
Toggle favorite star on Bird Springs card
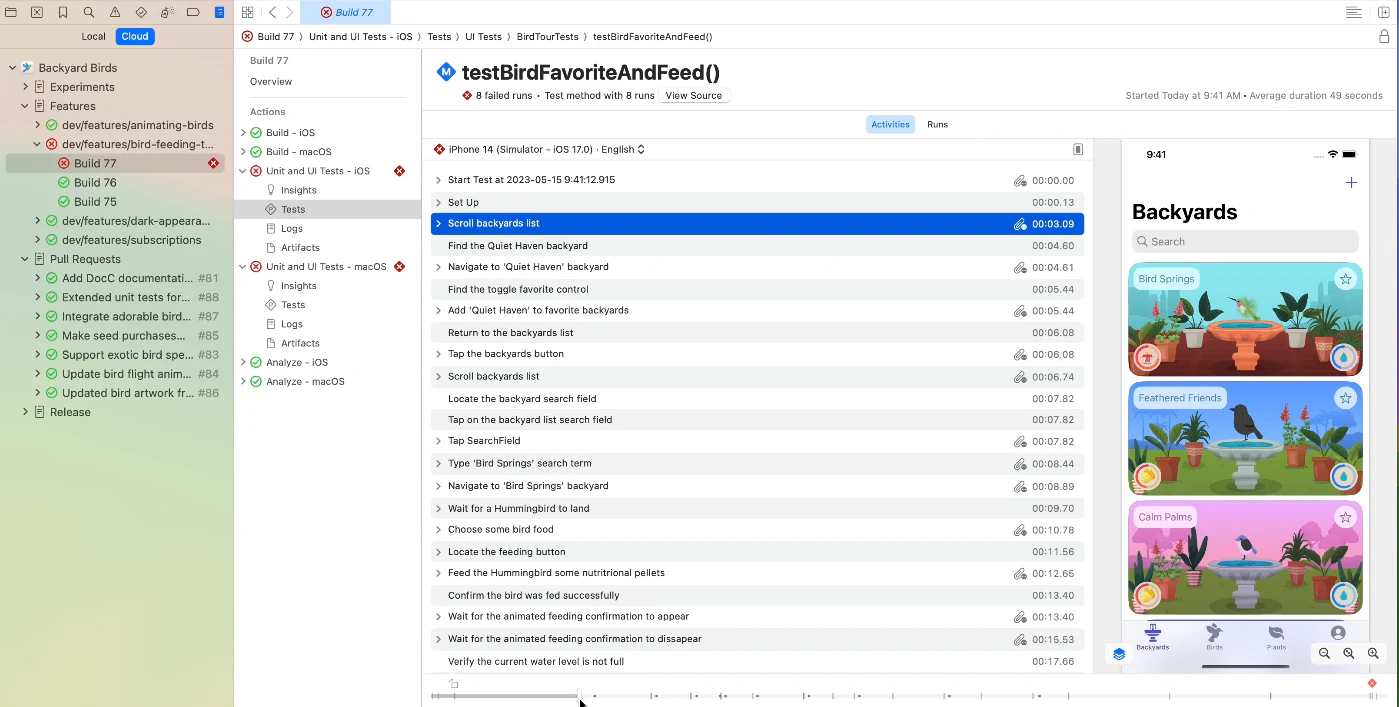pyautogui.click(x=1345, y=279)
